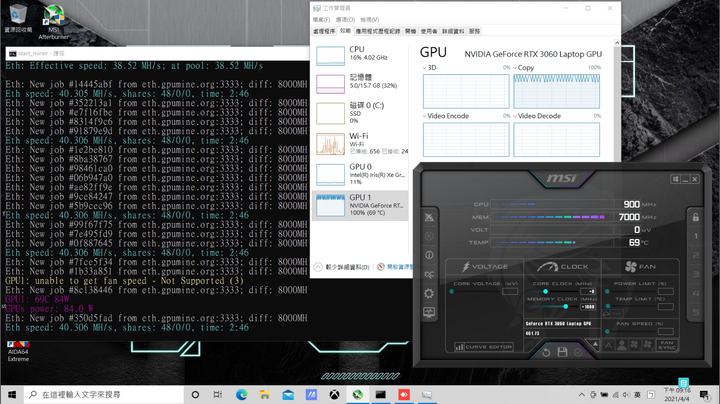Screen dimensions: 720x404
Task: Expand the Copy graph dropdown
Action: coord(515,67)
